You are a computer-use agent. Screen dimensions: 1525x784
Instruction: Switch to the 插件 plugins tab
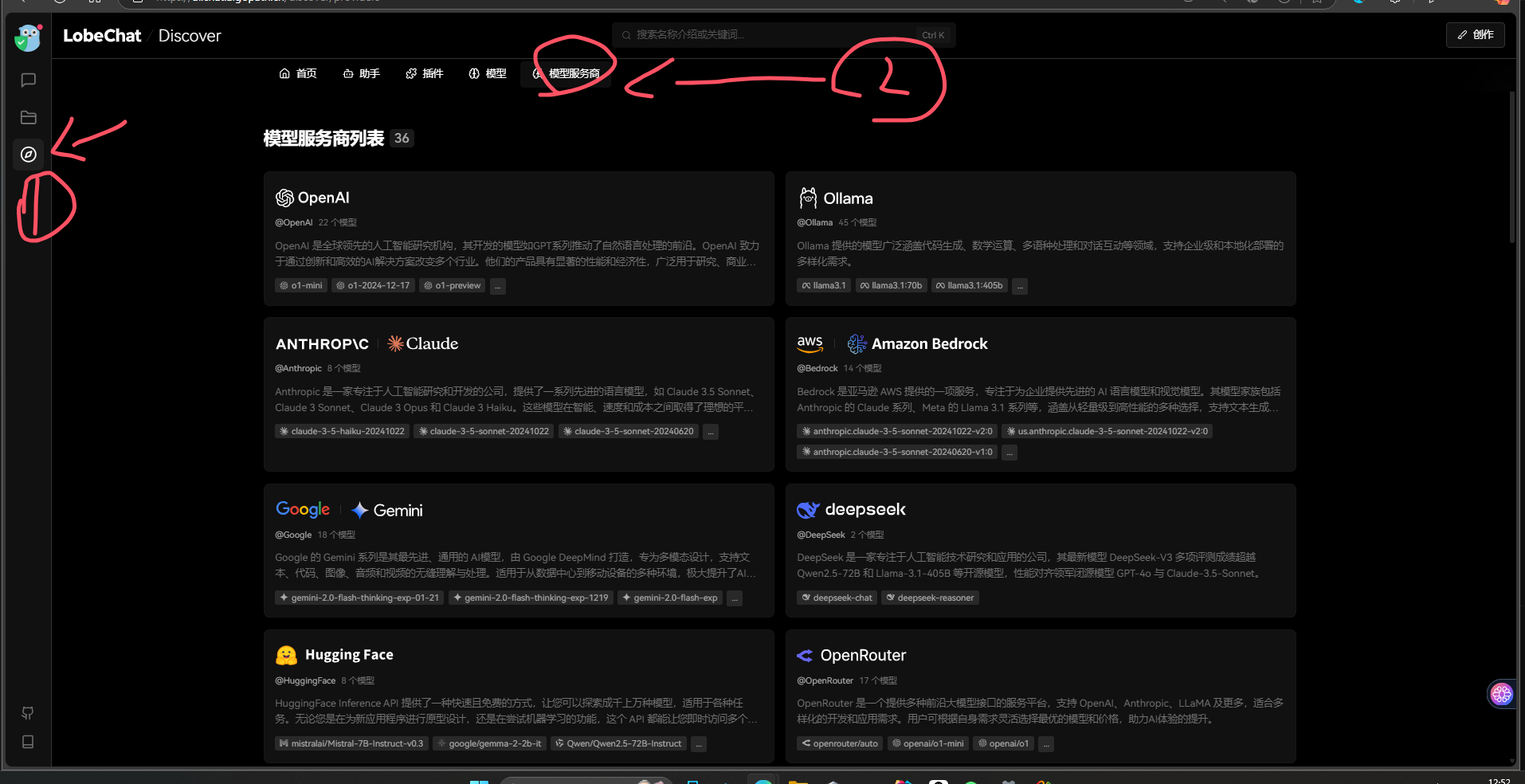(425, 73)
